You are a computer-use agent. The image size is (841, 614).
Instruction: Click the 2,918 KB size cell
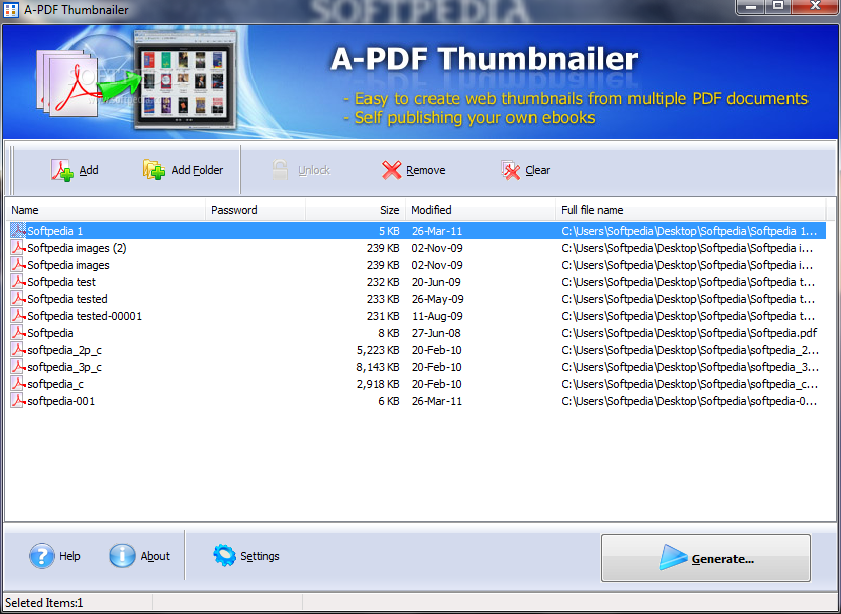point(378,384)
